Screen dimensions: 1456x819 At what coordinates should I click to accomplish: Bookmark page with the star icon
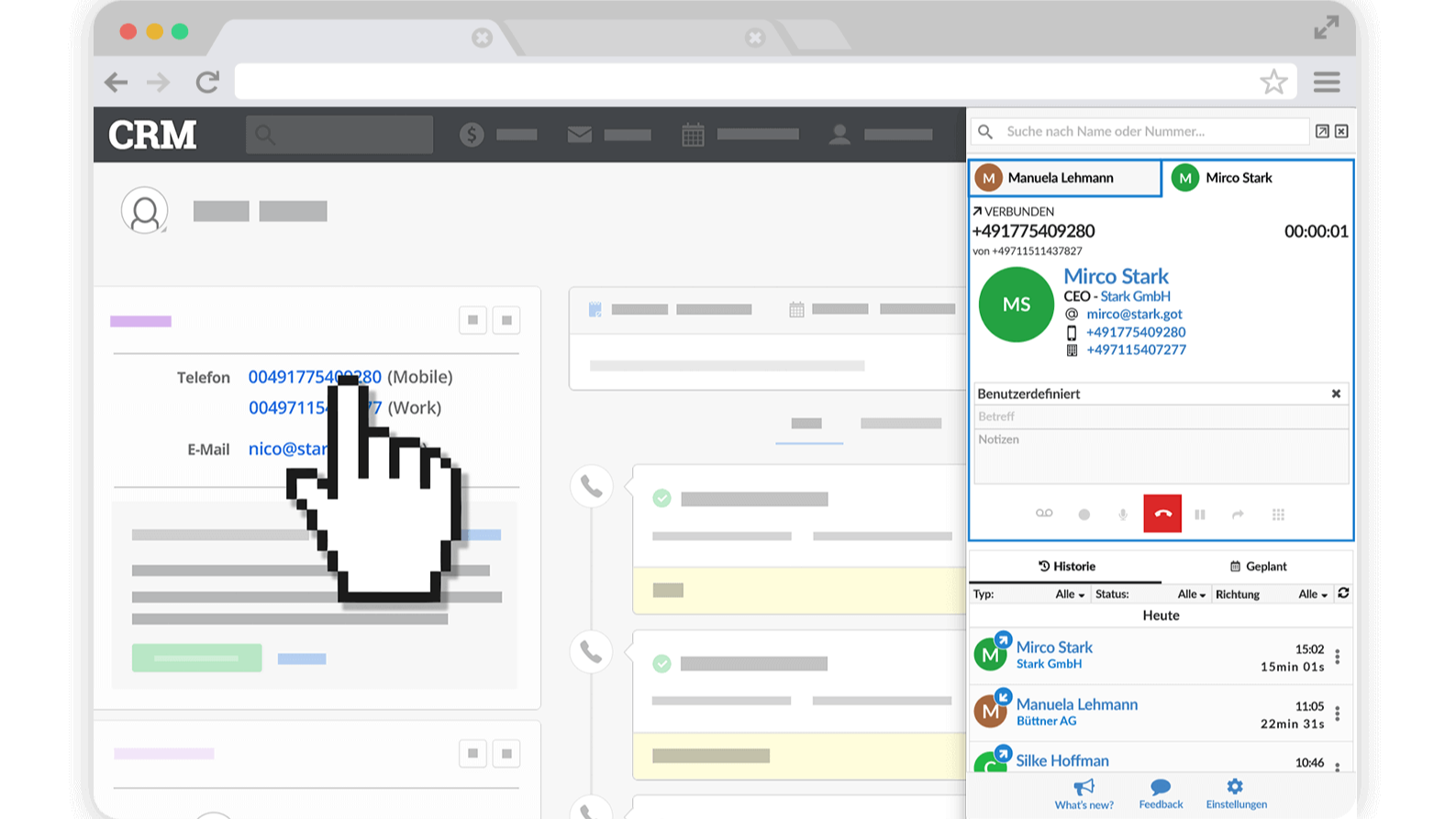(x=1273, y=83)
